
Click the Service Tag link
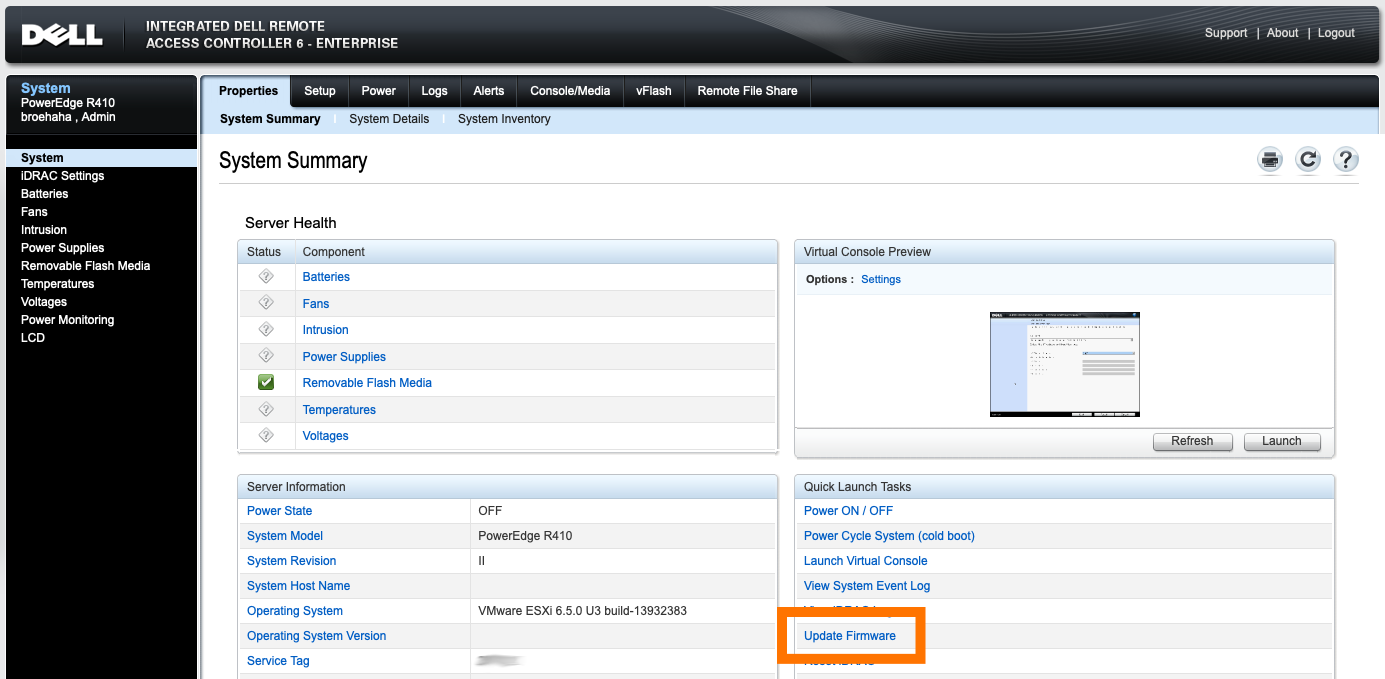[278, 661]
